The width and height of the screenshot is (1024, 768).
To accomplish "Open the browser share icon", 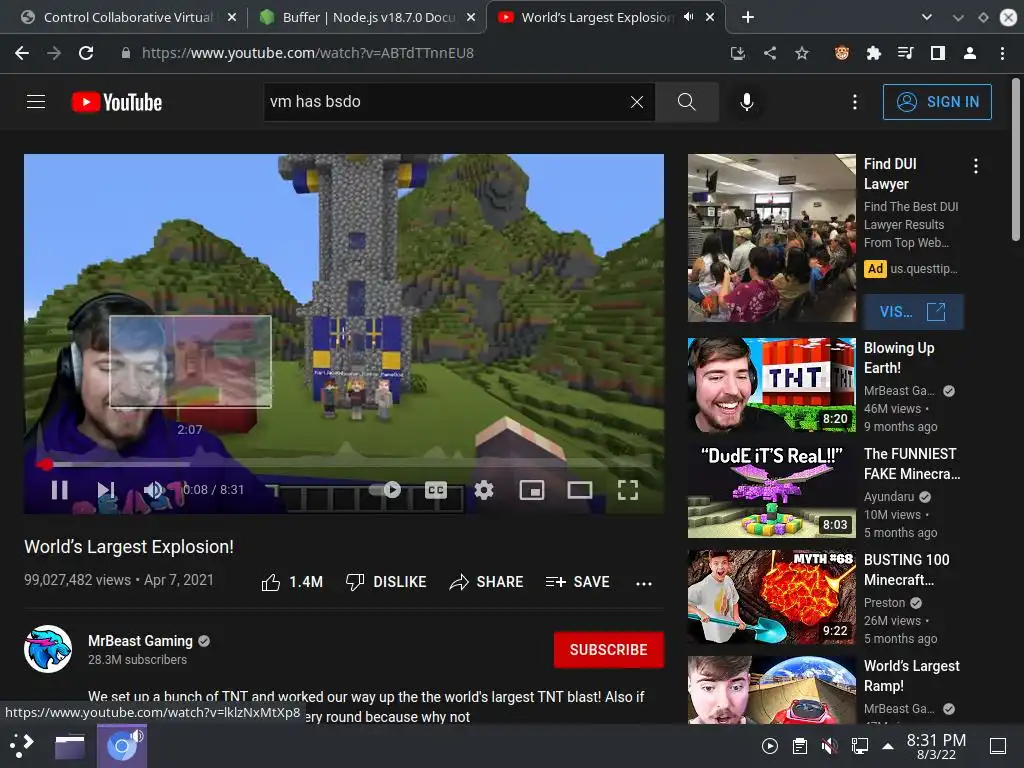I will pyautogui.click(x=770, y=53).
